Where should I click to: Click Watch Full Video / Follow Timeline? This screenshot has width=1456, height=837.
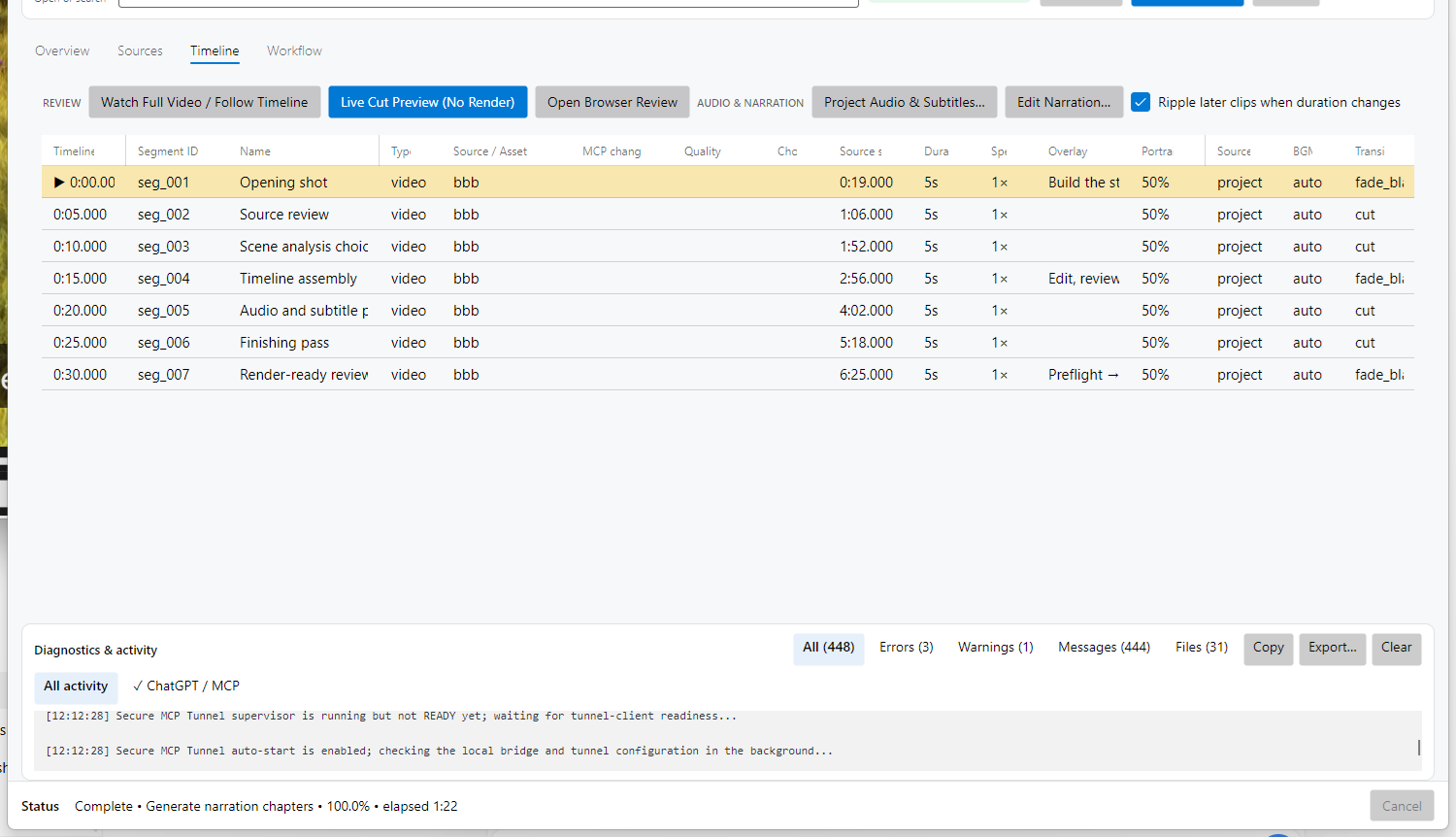click(x=205, y=102)
